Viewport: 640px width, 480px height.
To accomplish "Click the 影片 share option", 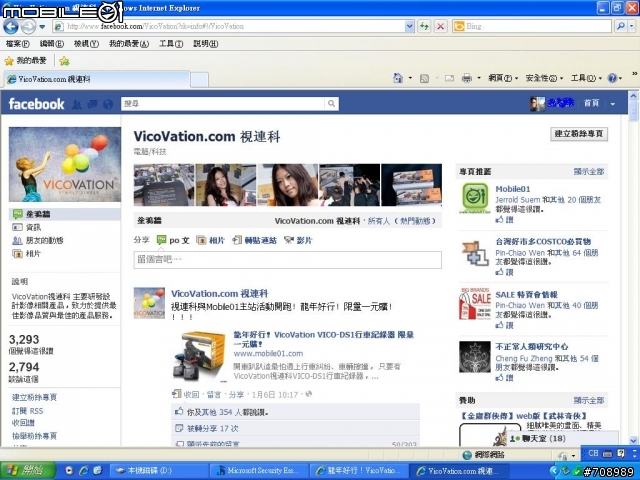I will coord(298,240).
